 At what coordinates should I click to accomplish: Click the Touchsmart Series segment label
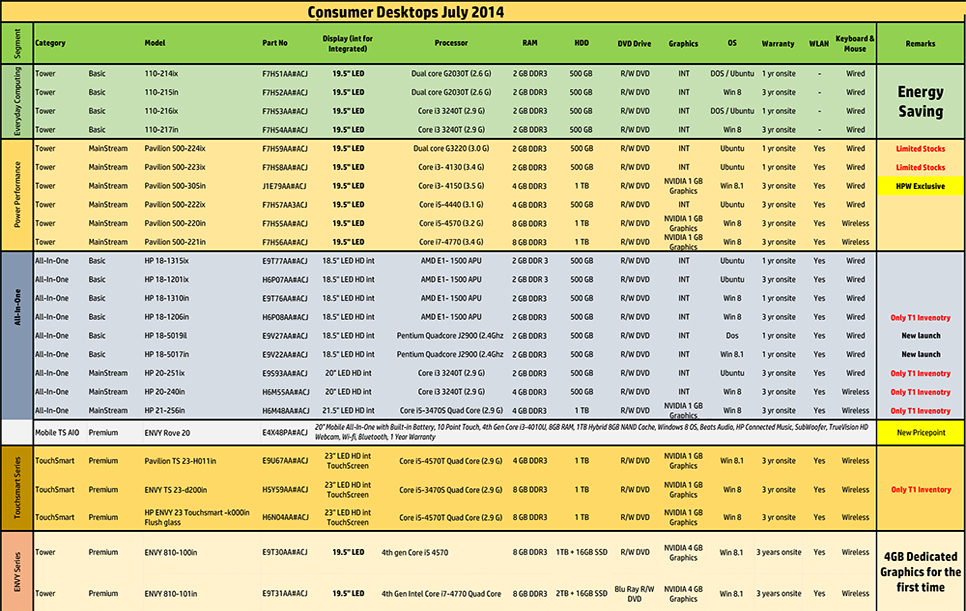pos(17,488)
